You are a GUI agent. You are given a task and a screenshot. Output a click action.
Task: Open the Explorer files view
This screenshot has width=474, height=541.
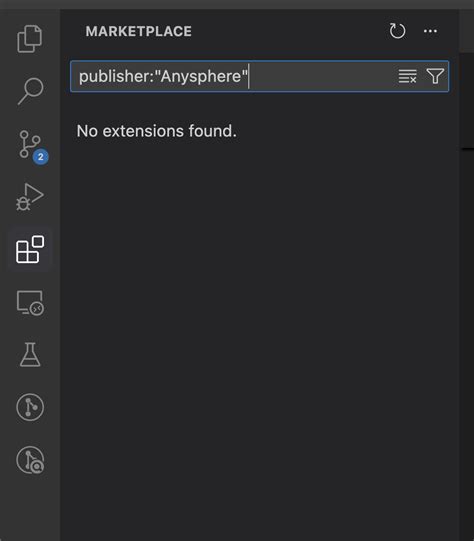(30, 39)
